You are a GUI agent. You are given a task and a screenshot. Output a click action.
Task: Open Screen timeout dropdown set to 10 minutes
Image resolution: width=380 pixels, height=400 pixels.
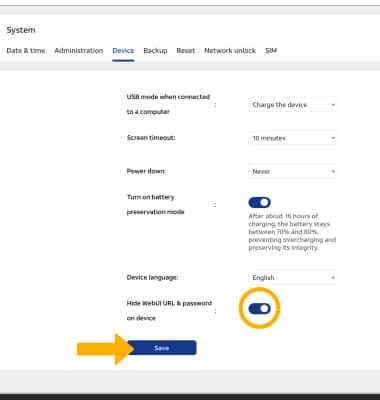click(x=293, y=138)
